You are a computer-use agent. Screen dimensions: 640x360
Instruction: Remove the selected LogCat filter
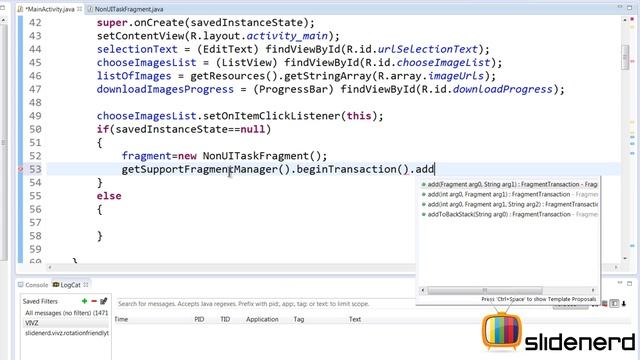[94, 301]
